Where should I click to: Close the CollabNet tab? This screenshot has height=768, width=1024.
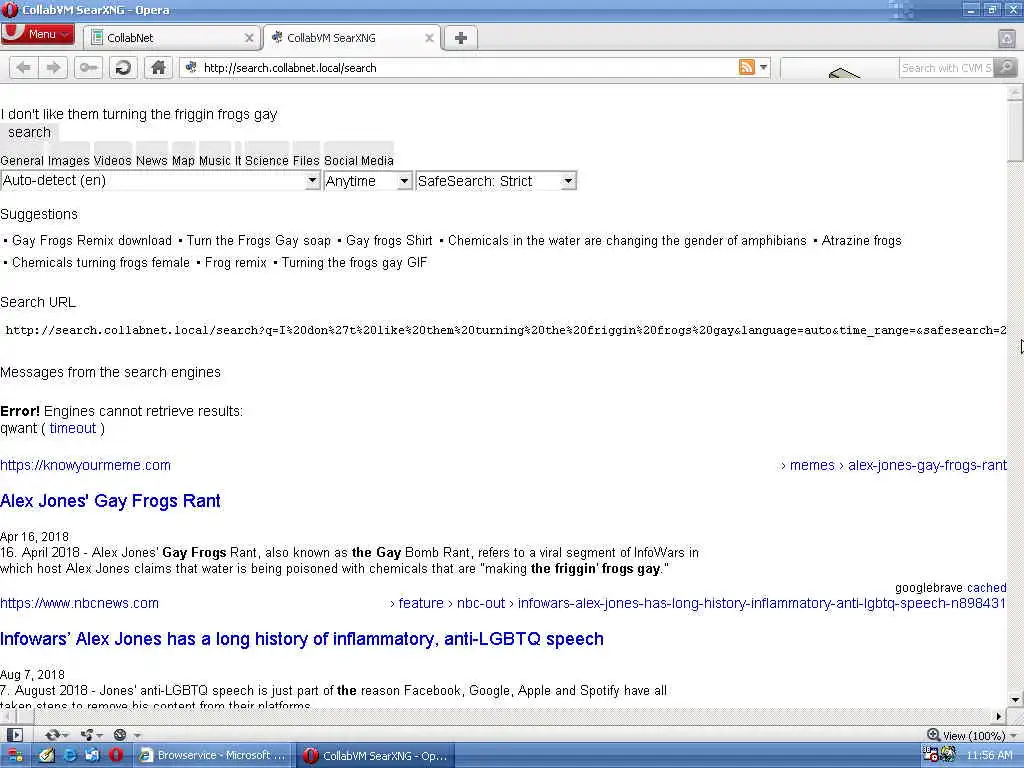pos(249,38)
